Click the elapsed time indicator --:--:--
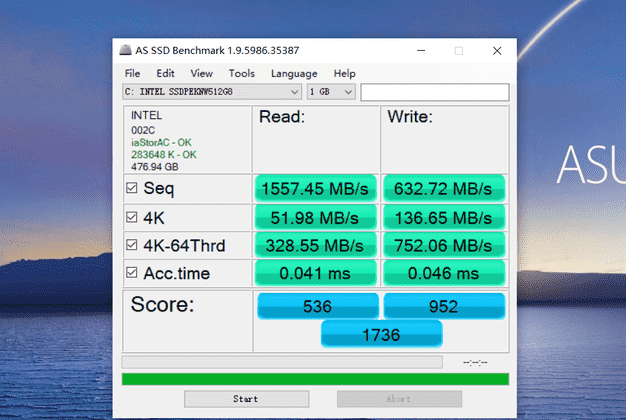The height and width of the screenshot is (420, 626). pyautogui.click(x=475, y=362)
